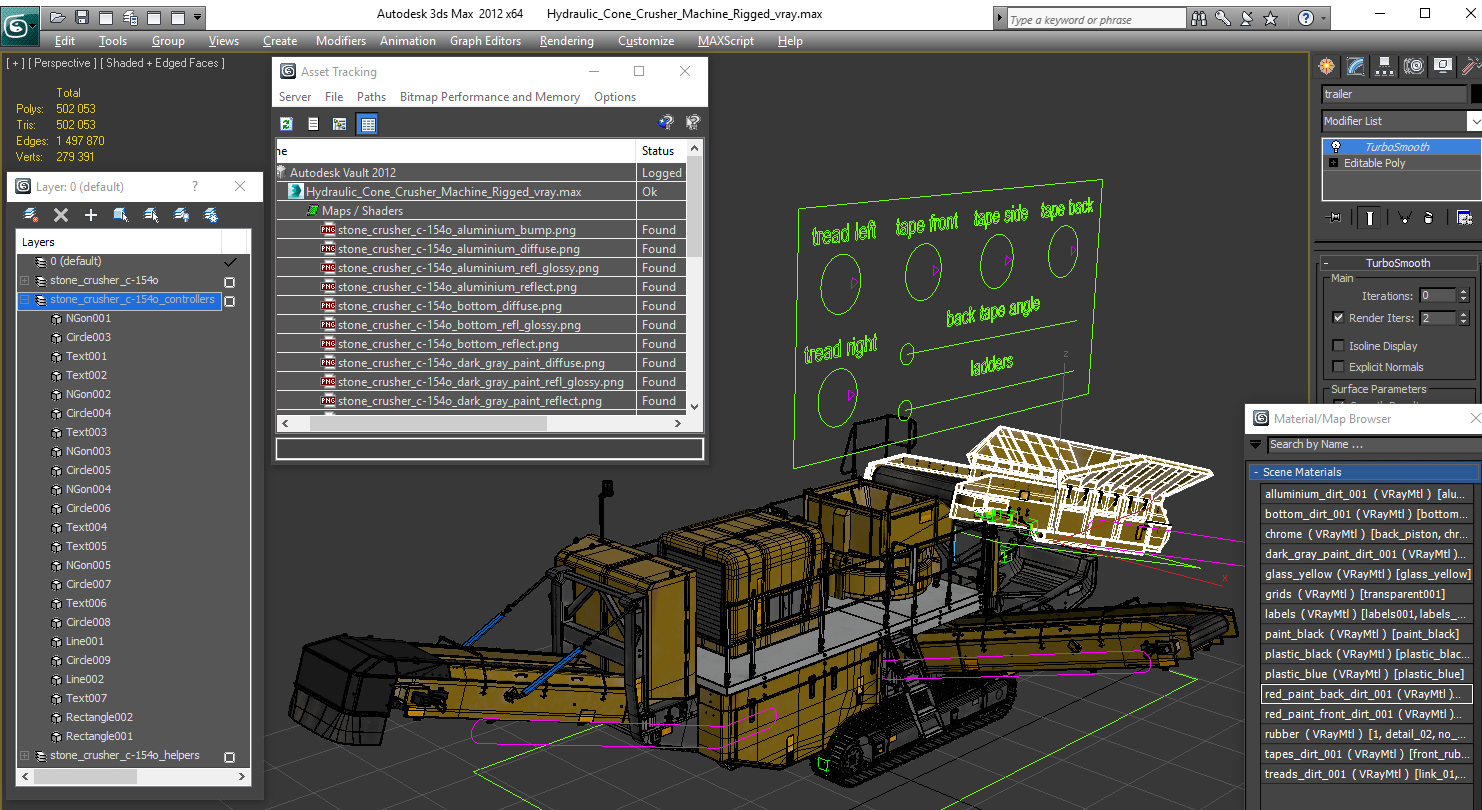Open the quick access toolbar dropdown arrow
Viewport: 1482px width, 810px height.
click(x=197, y=17)
